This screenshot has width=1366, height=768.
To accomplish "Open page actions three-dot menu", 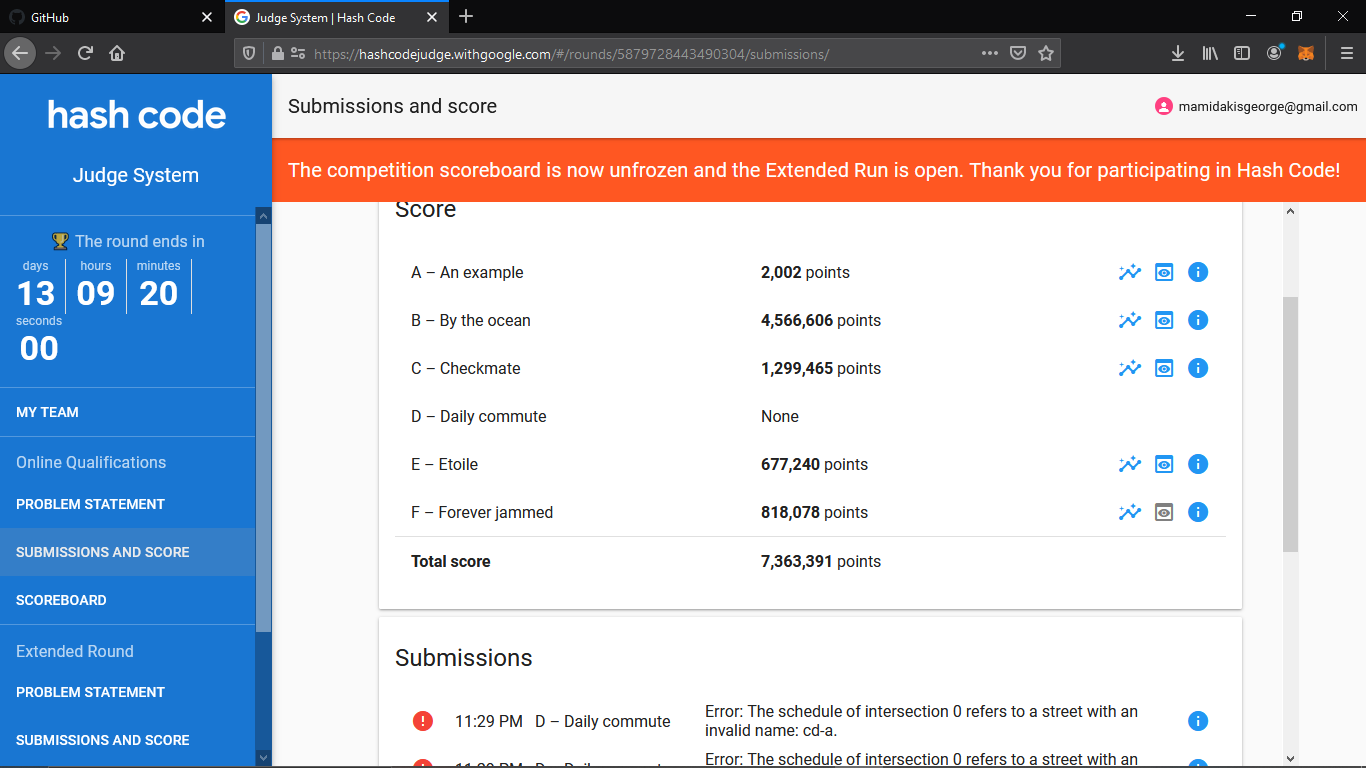I will [x=989, y=54].
